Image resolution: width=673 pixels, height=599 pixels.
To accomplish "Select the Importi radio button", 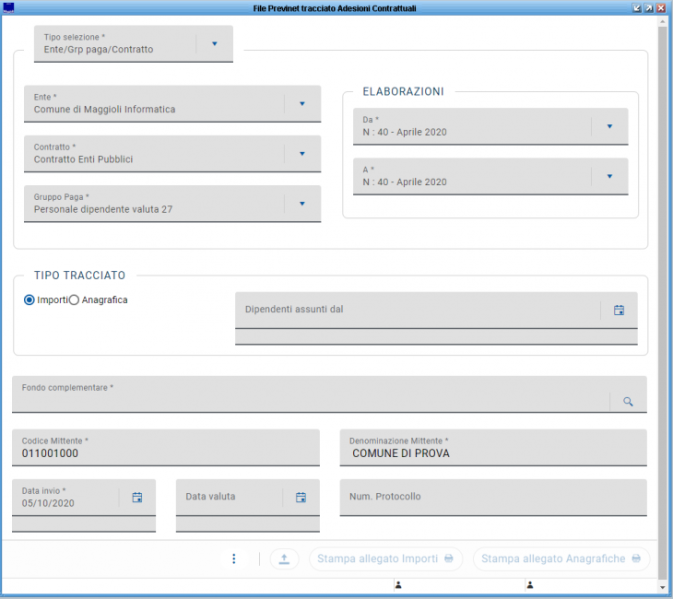I will (x=29, y=300).
